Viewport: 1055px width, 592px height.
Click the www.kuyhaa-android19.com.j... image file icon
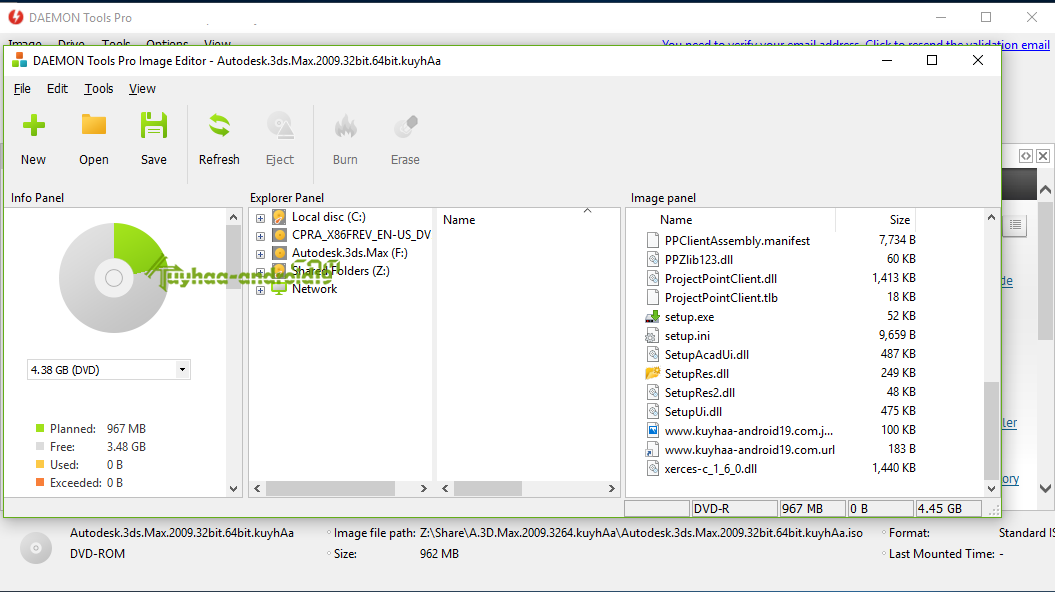point(652,431)
